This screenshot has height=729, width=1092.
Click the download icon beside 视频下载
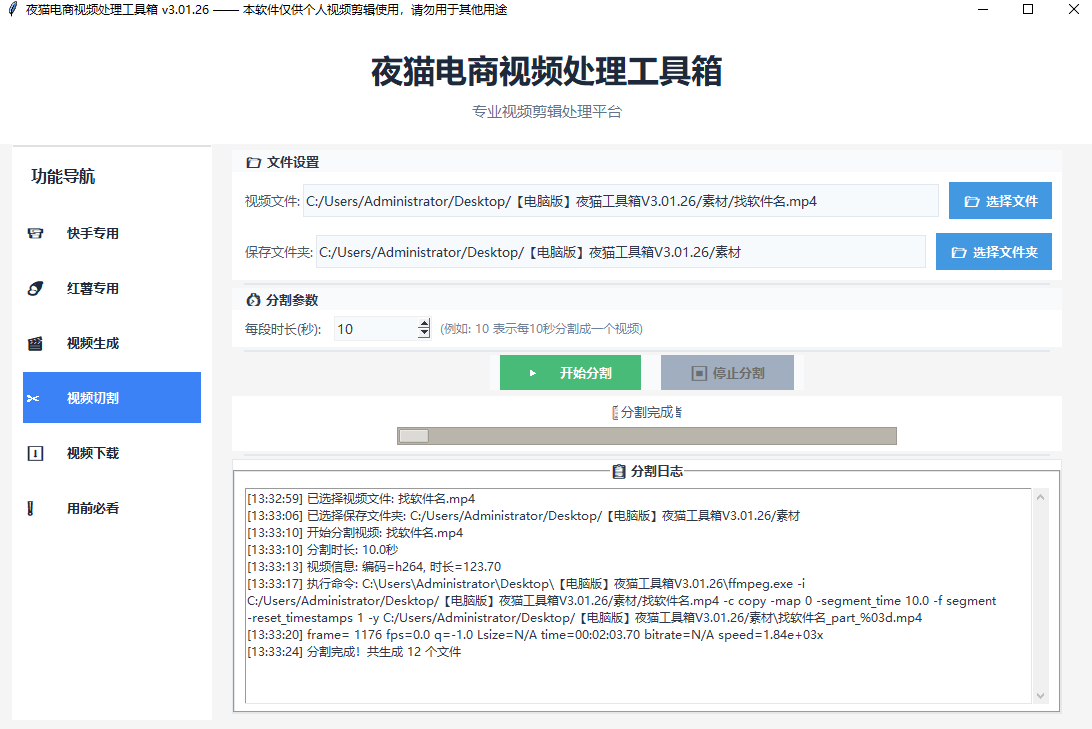click(35, 452)
